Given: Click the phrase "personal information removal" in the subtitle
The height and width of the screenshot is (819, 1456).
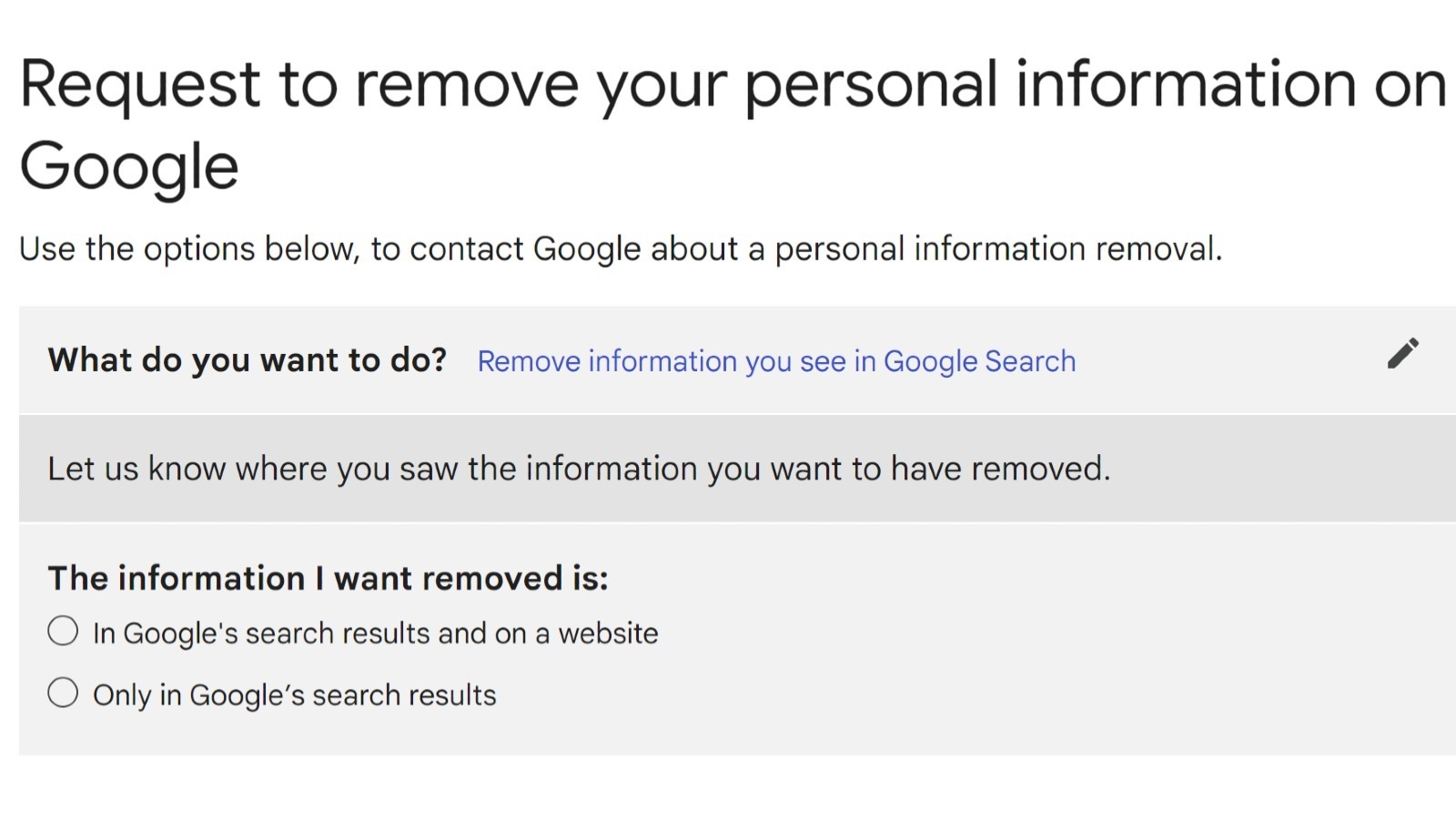Looking at the screenshot, I should (x=996, y=248).
